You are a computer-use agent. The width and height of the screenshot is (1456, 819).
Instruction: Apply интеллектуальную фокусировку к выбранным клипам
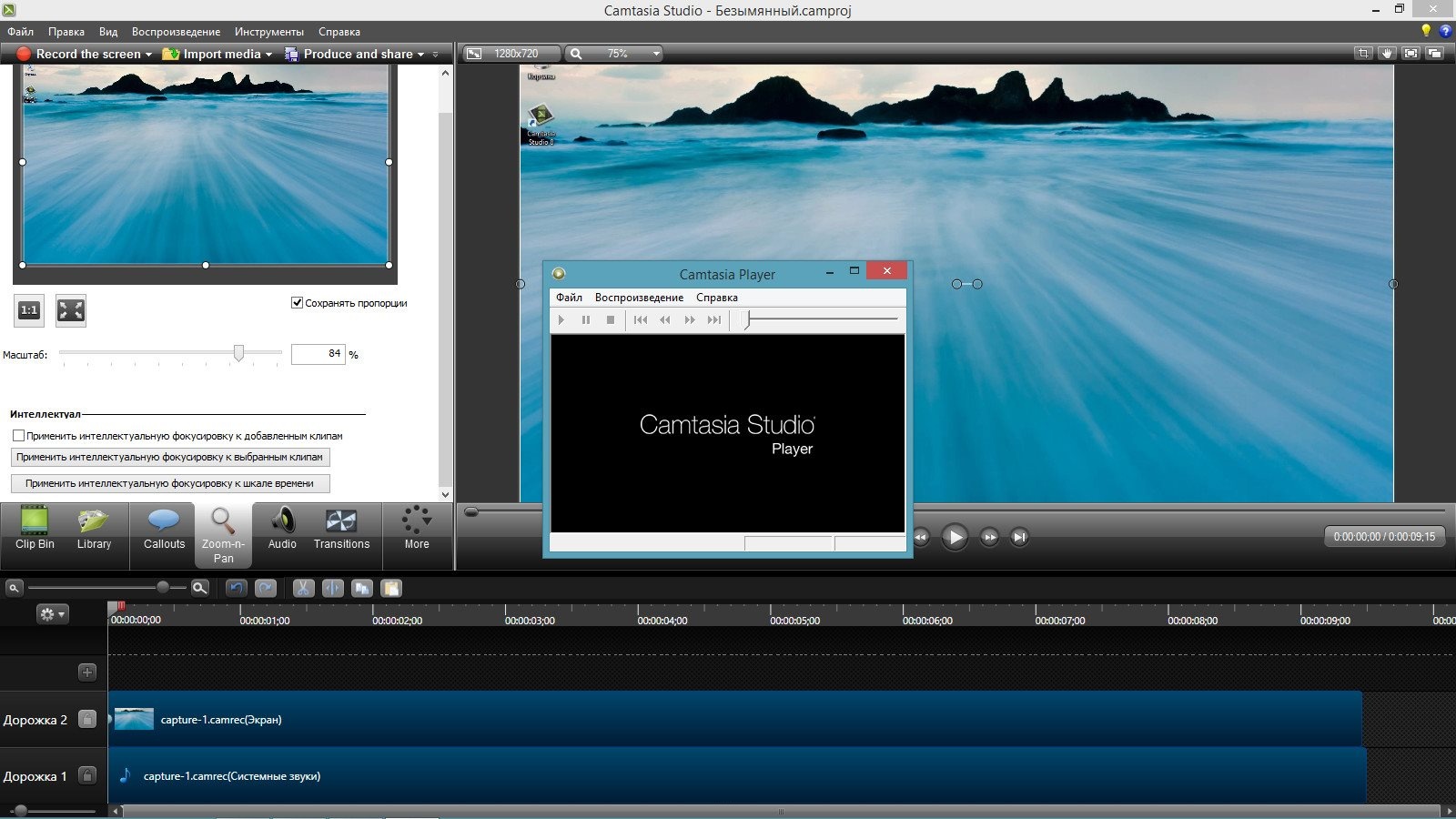(170, 457)
